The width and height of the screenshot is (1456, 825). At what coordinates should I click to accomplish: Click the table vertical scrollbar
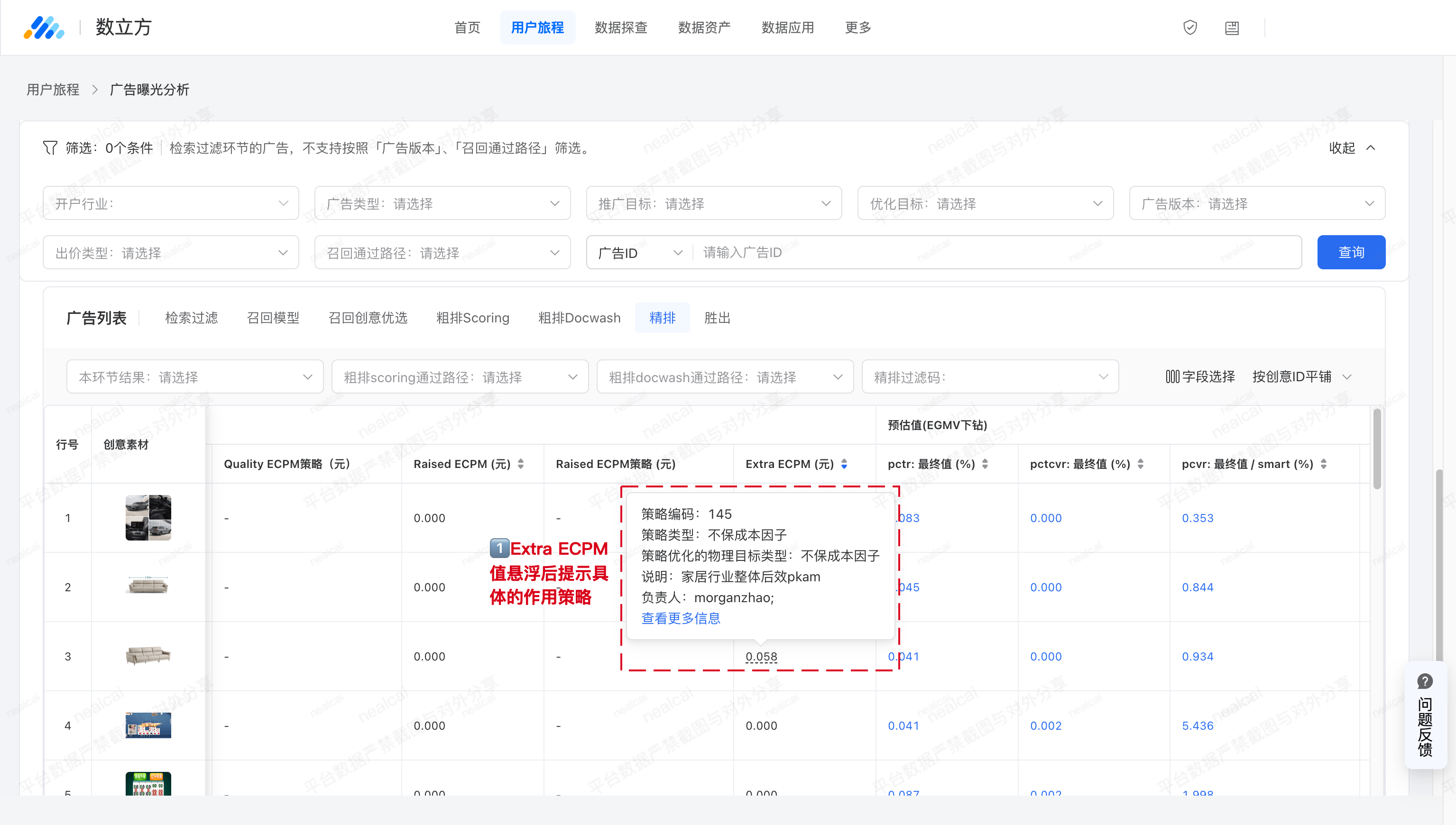point(1377,449)
